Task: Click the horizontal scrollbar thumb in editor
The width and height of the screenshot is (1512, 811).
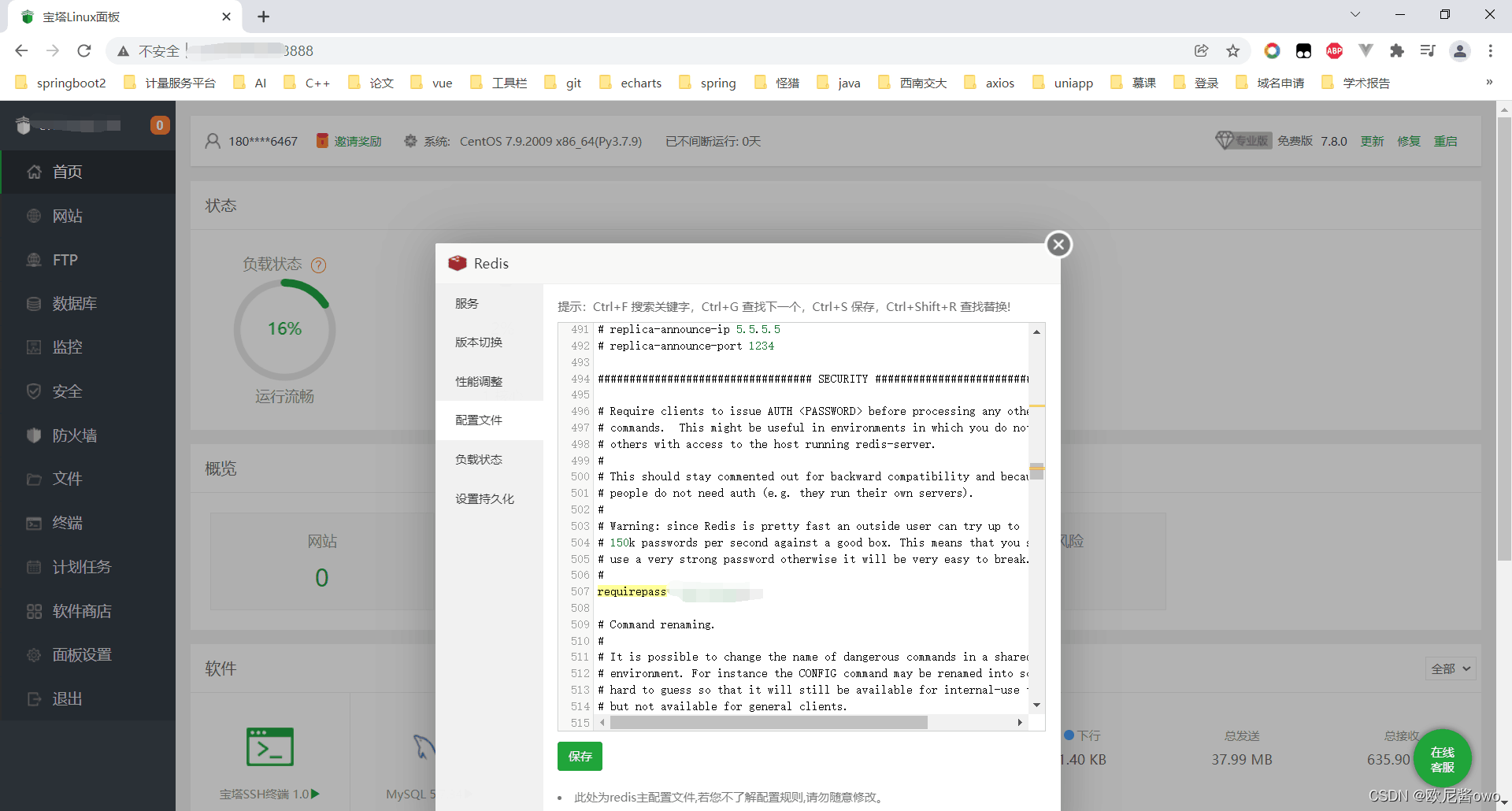Action: click(769, 722)
